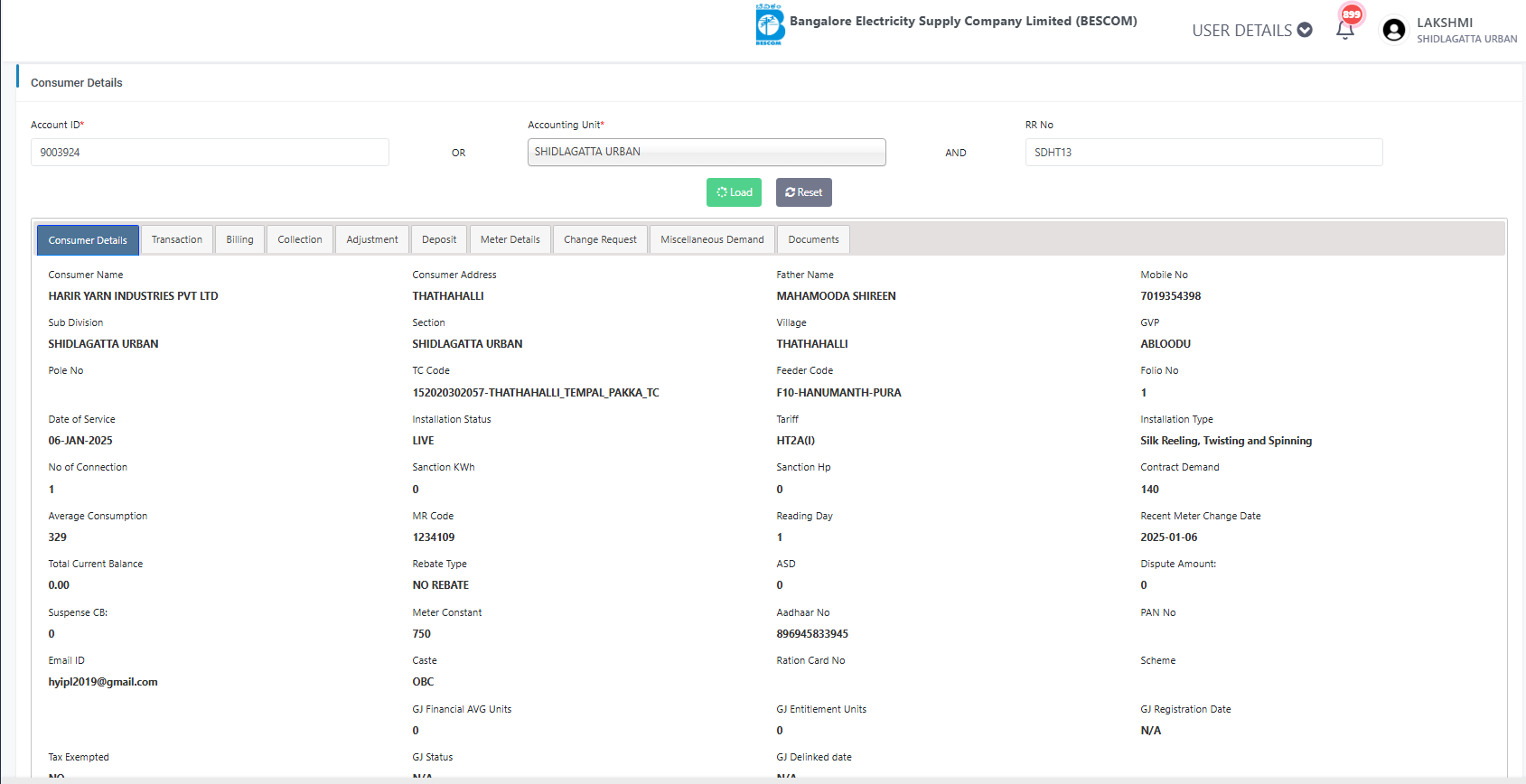The width and height of the screenshot is (1526, 784).
Task: Focus the RR No input field
Action: [x=1203, y=152]
